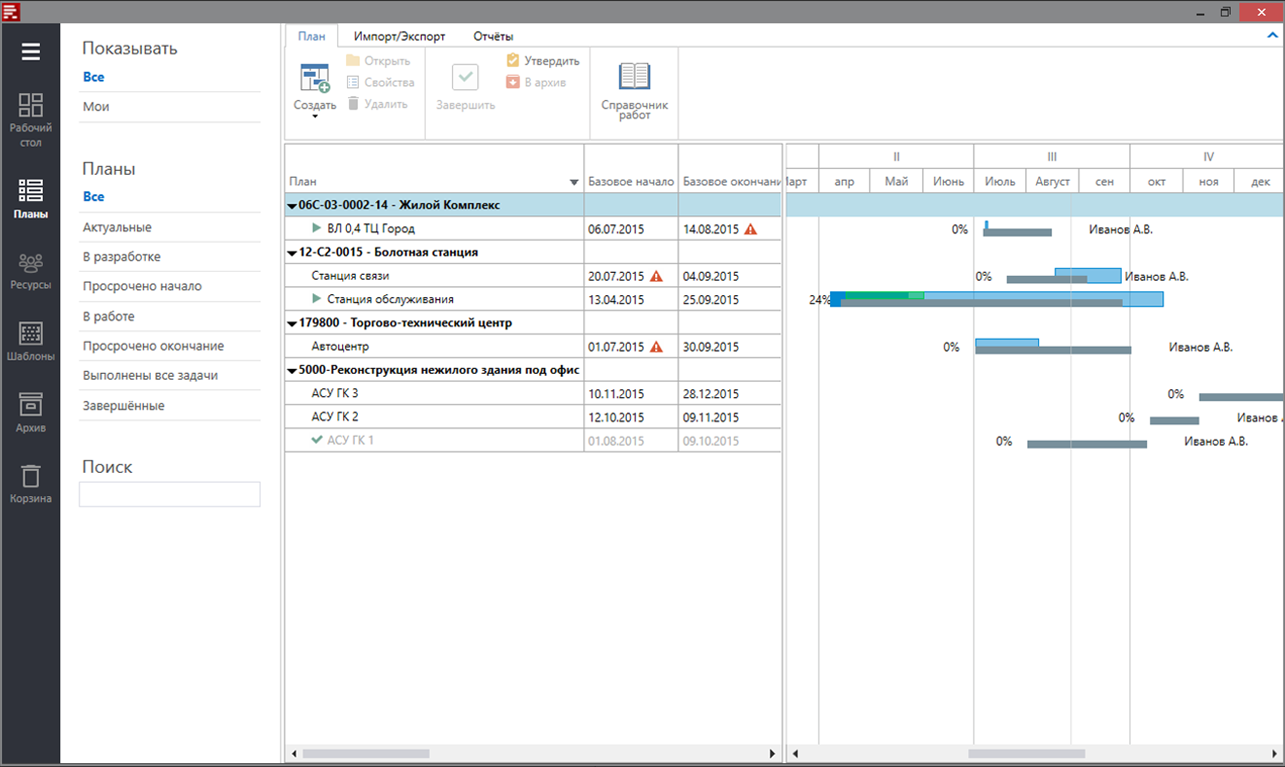This screenshot has width=1285, height=767.
Task: Select the Автоцентр plan row
Action: pos(533,347)
